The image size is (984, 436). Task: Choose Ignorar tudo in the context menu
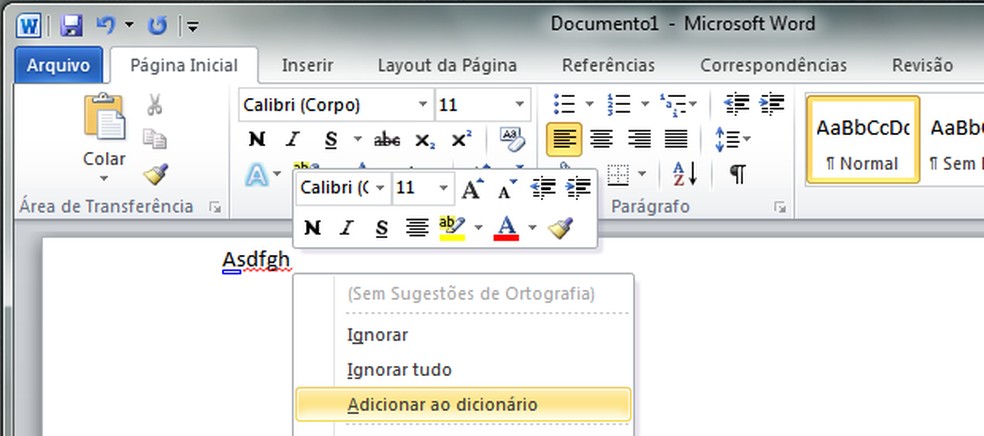click(463, 370)
